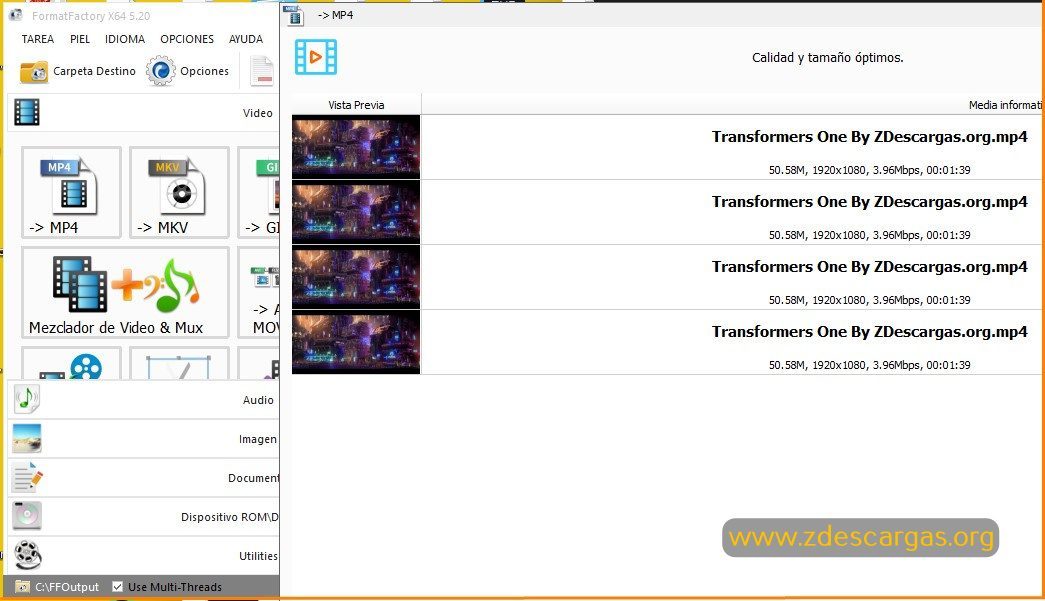The height and width of the screenshot is (601, 1045).
Task: Select third Transformers One By ZDescargas.org.mp4 filename
Action: coord(870,267)
